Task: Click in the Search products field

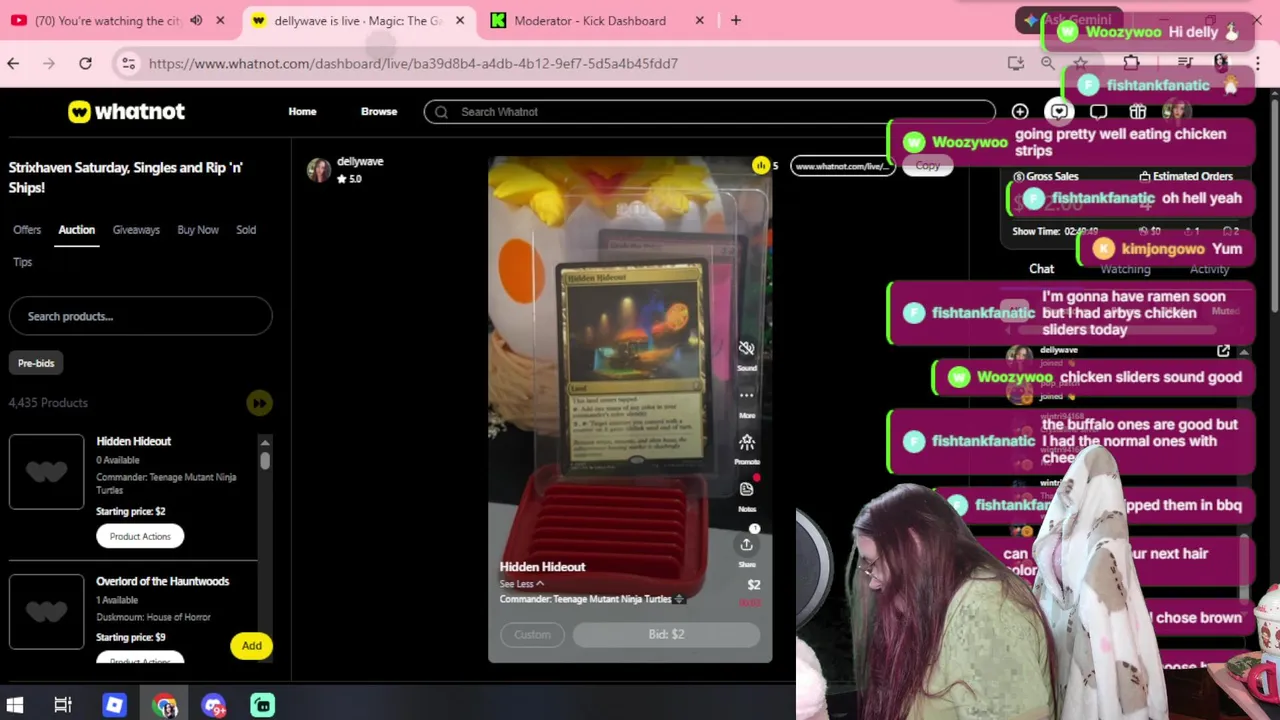Action: point(140,316)
